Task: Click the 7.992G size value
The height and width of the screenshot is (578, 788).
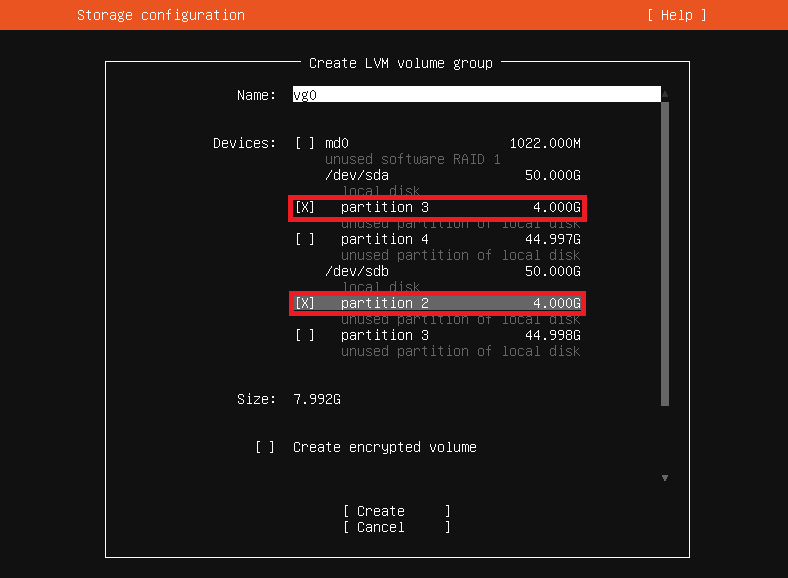Action: click(317, 399)
